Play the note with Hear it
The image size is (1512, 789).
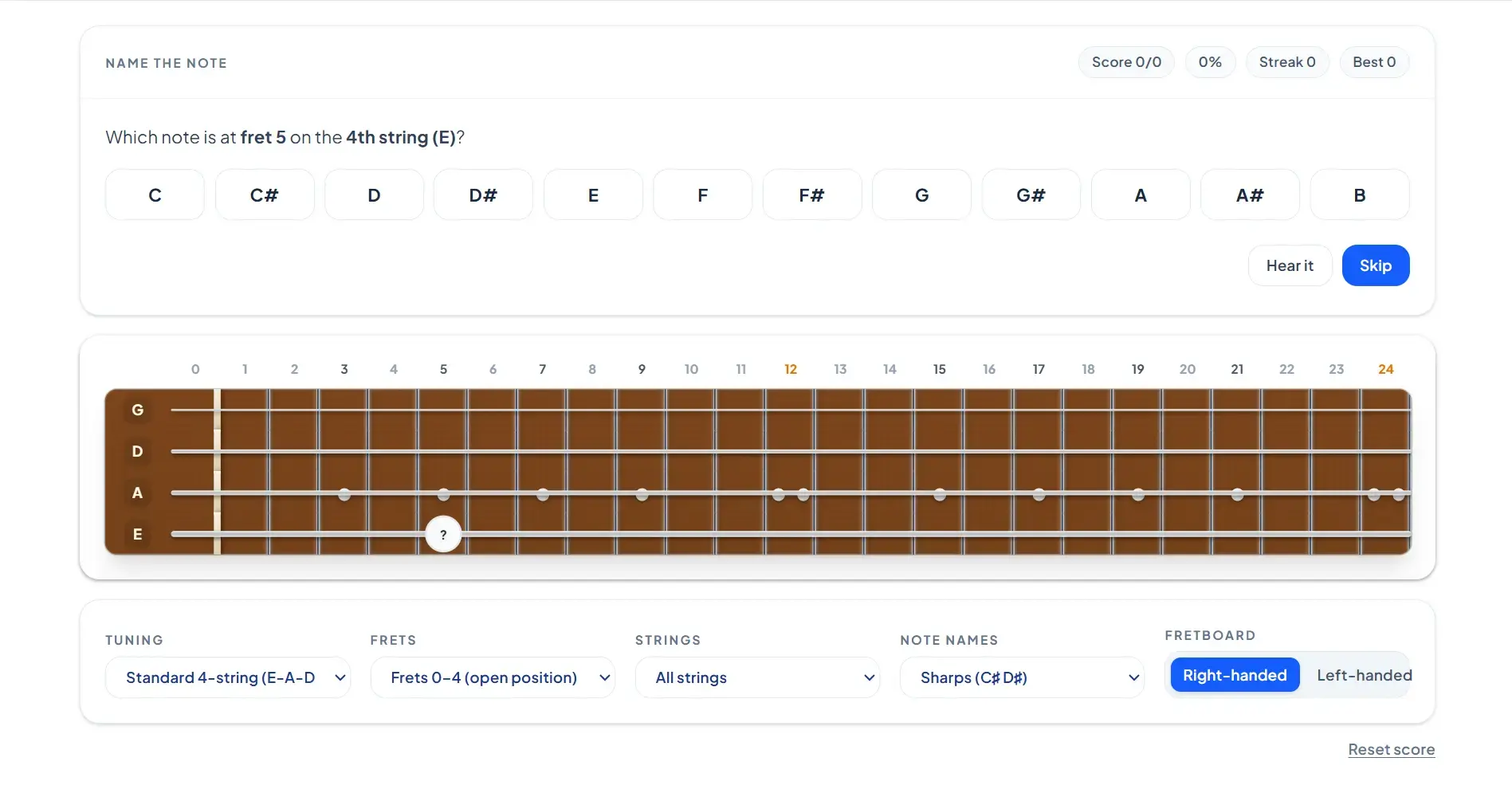point(1290,265)
